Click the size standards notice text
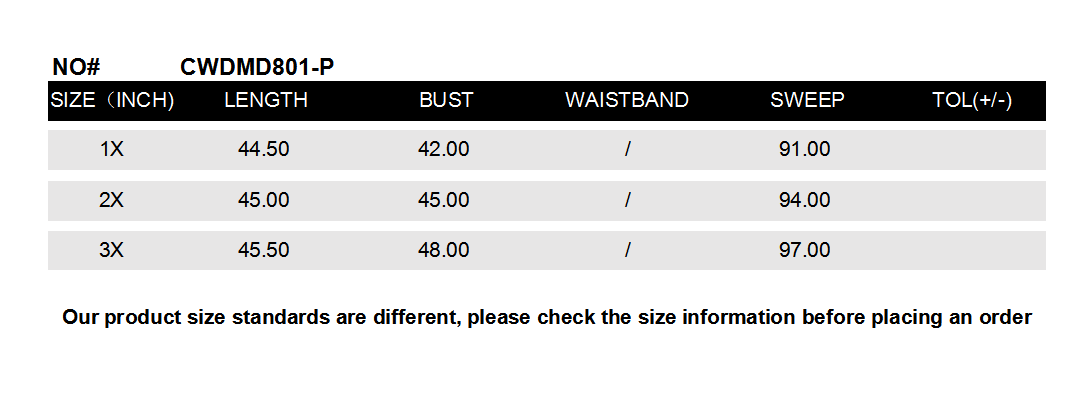Screen dimensions: 1084x400 pyautogui.click(x=546, y=318)
